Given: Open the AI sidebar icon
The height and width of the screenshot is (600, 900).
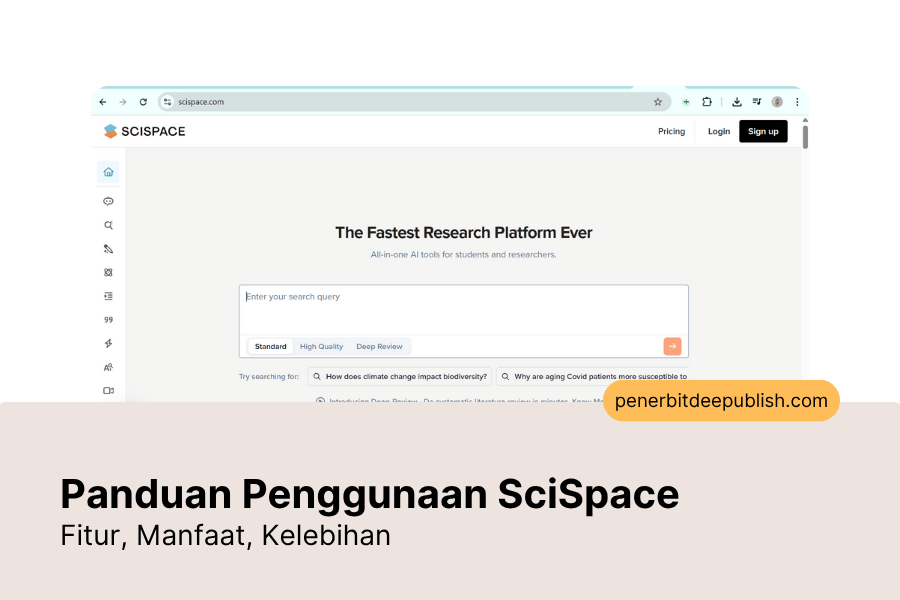Looking at the screenshot, I should click(108, 367).
